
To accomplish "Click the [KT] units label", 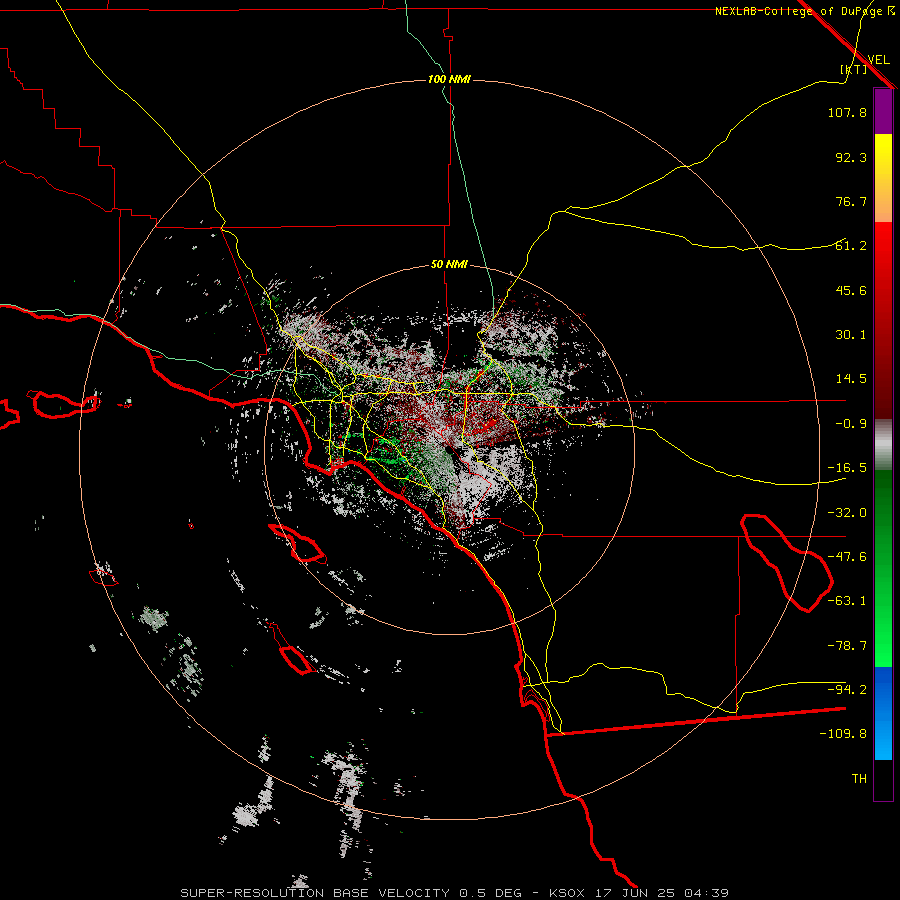I will point(854,69).
